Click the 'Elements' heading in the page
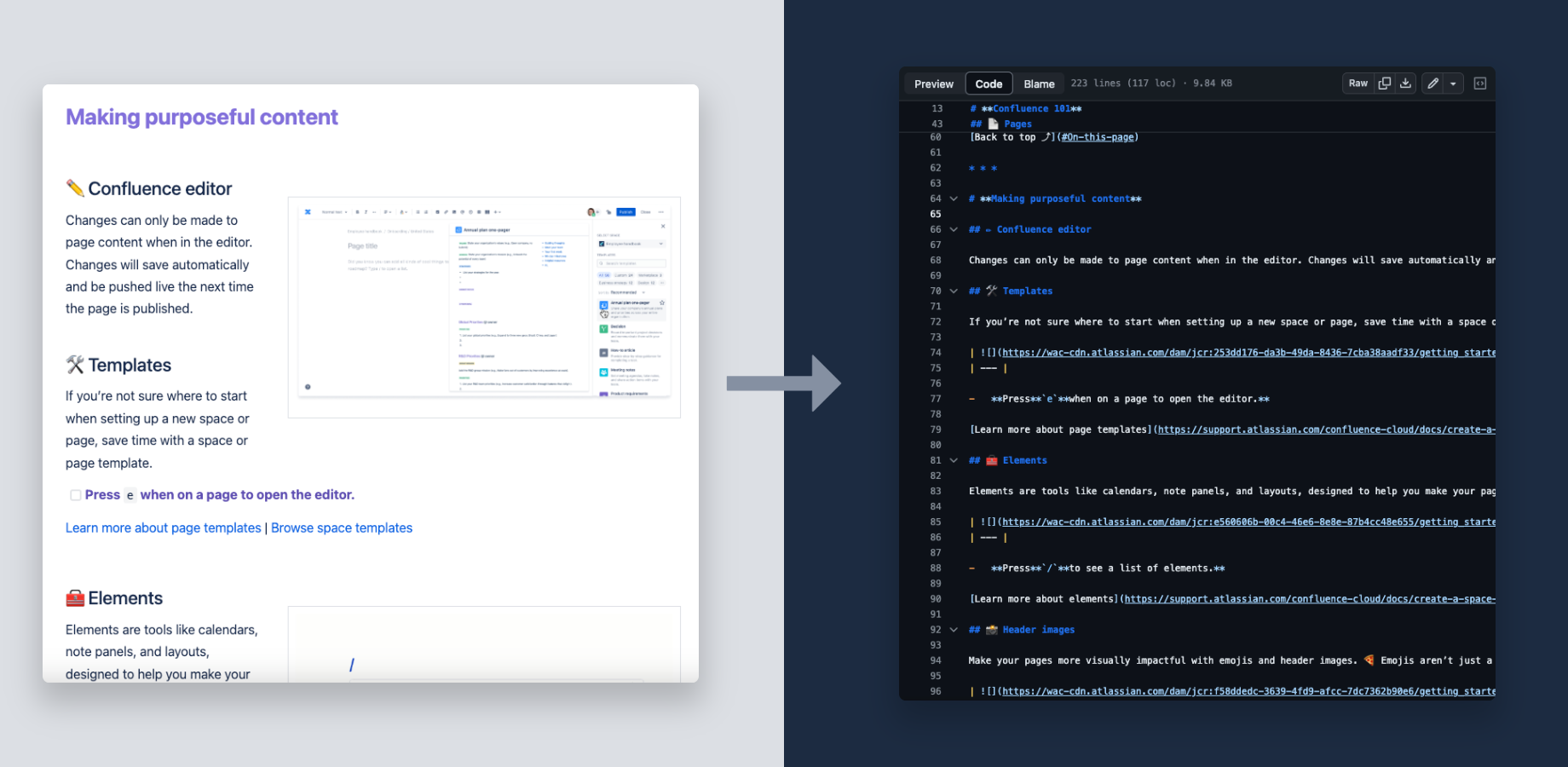 pyautogui.click(x=125, y=598)
